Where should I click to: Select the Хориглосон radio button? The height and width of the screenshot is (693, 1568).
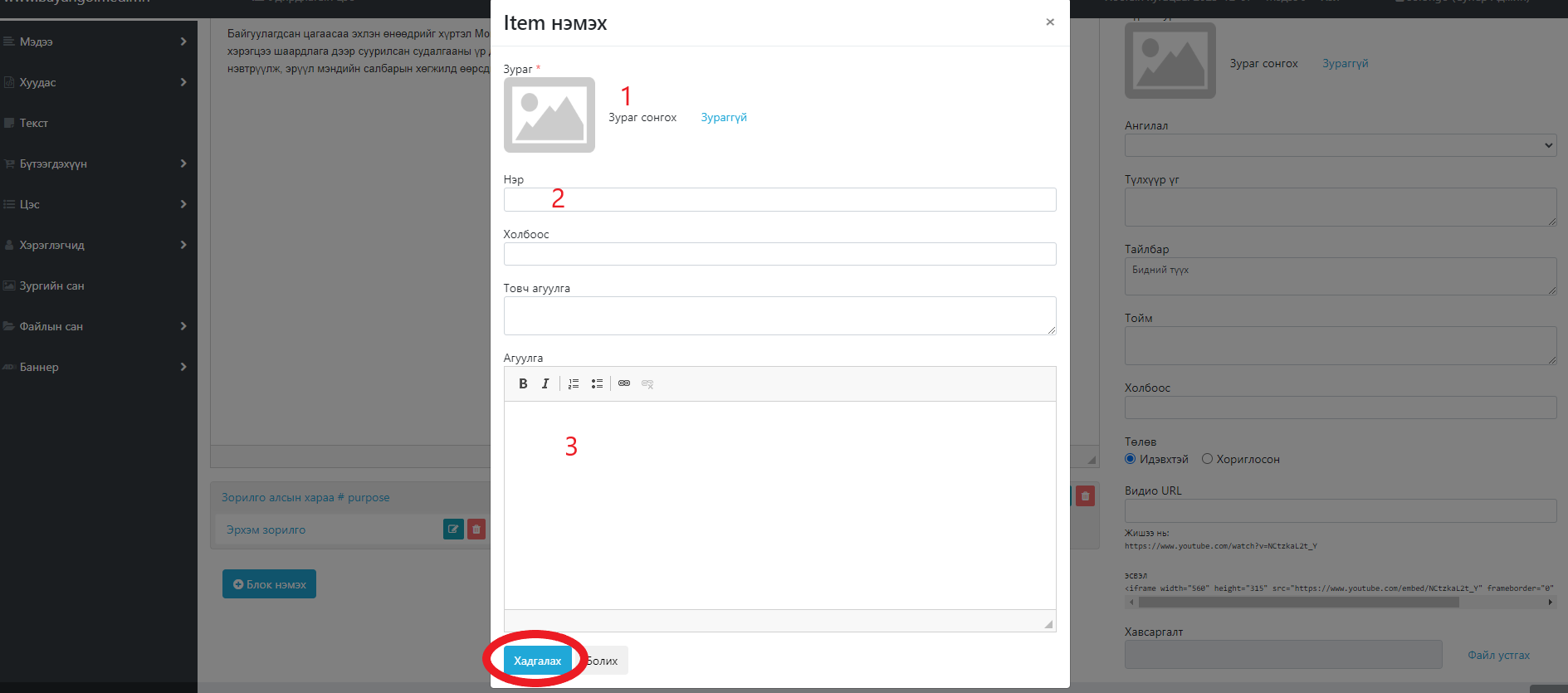coord(1207,459)
